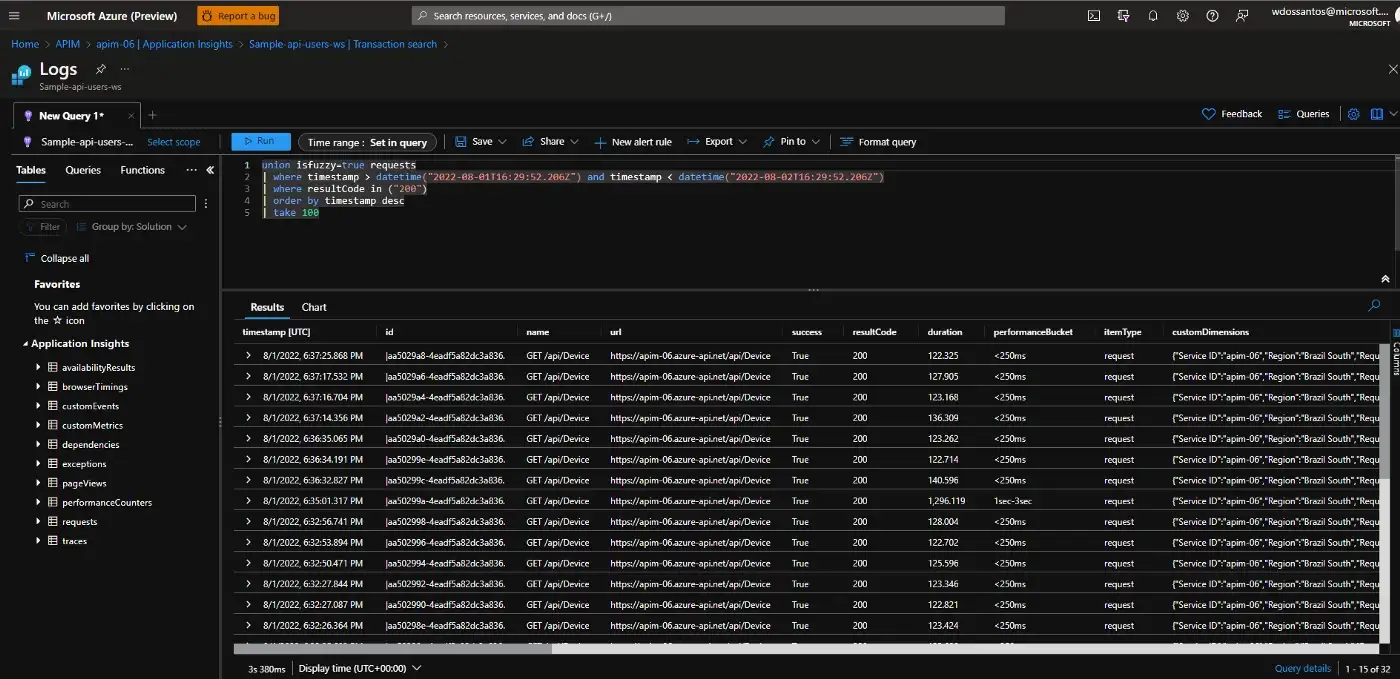Expand the availabilityResults table
The height and width of the screenshot is (679, 1400).
click(x=39, y=367)
